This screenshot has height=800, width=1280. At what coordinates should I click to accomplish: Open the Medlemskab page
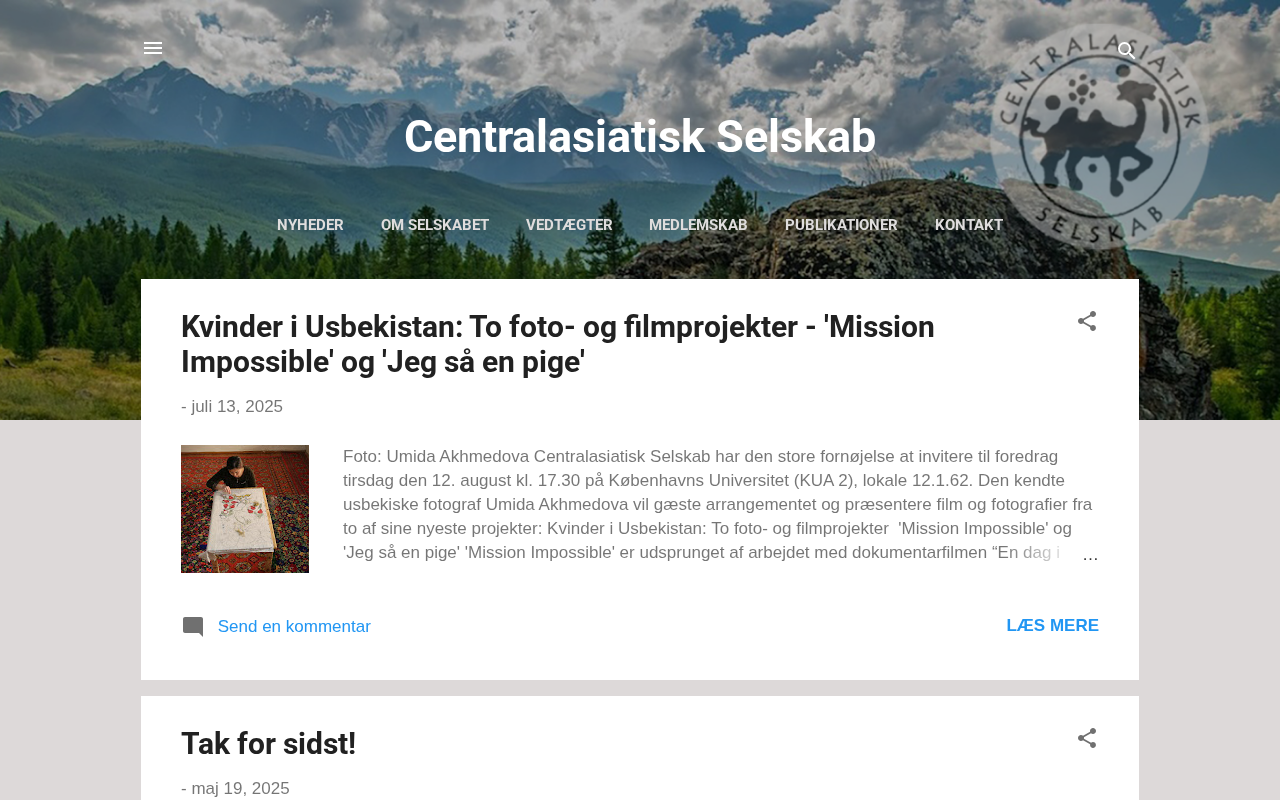[x=698, y=225]
